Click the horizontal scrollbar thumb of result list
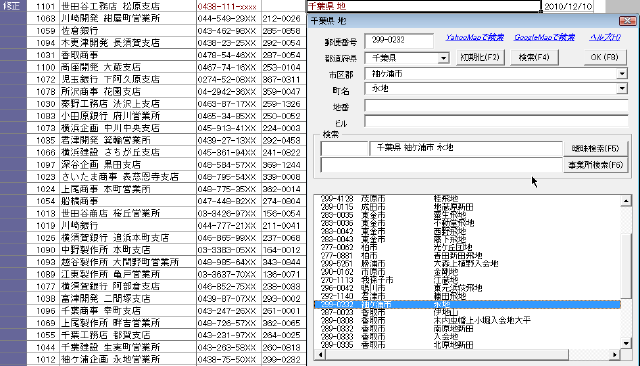Screen dimensions: 640x366 pos(447,355)
